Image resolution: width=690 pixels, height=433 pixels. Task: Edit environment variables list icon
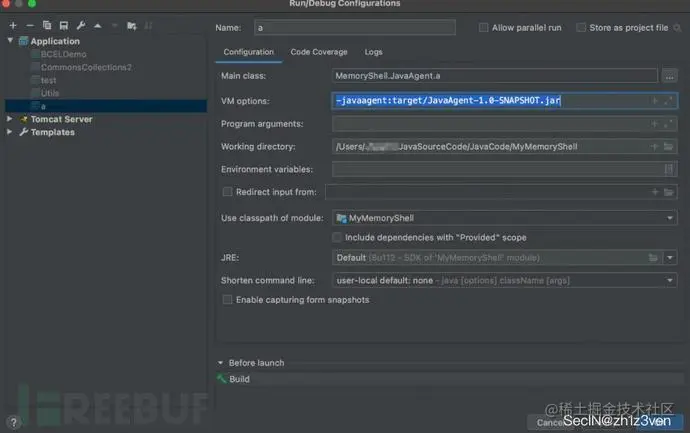(668, 169)
